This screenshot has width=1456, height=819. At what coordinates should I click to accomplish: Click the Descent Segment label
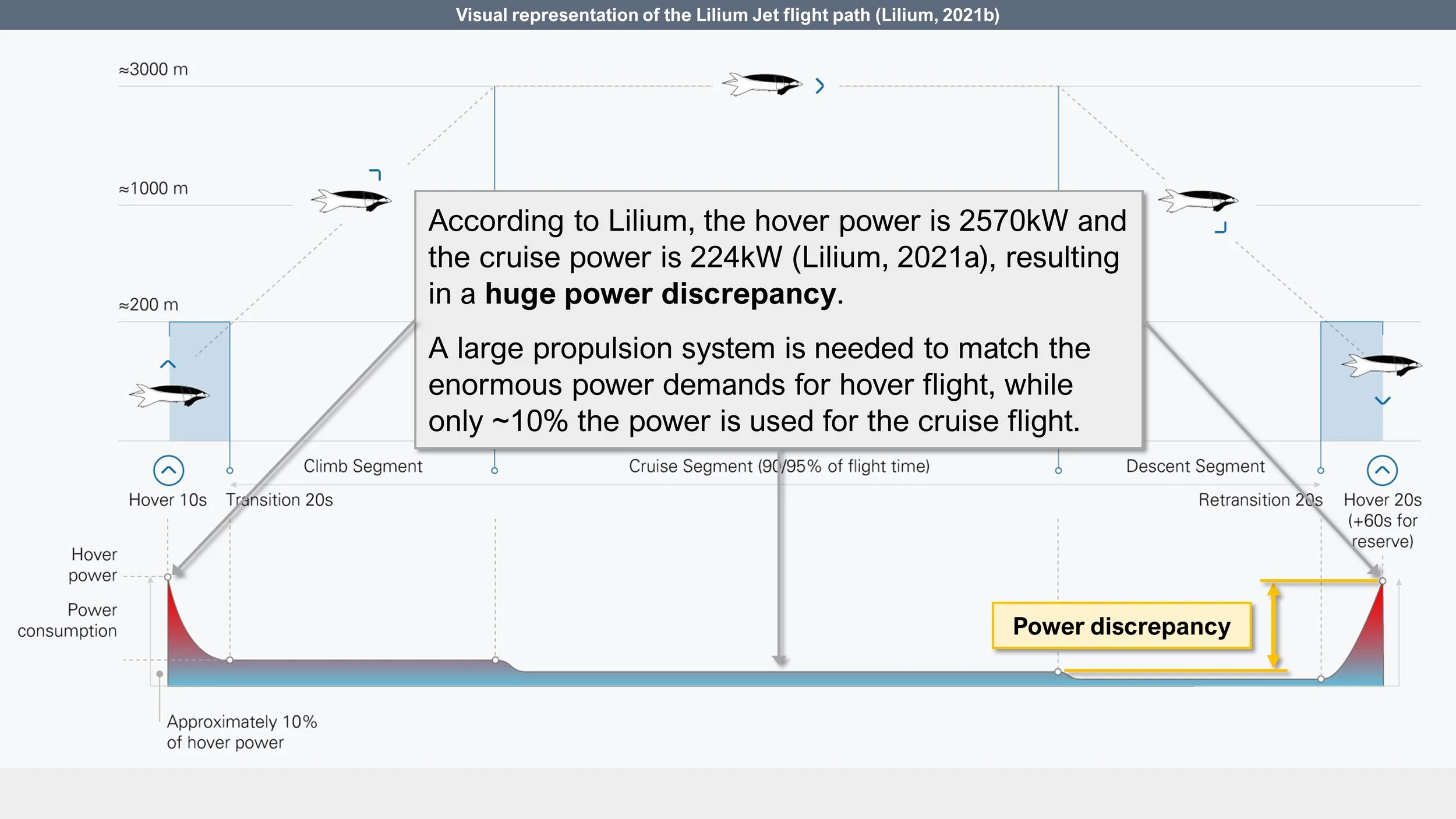pos(1196,466)
